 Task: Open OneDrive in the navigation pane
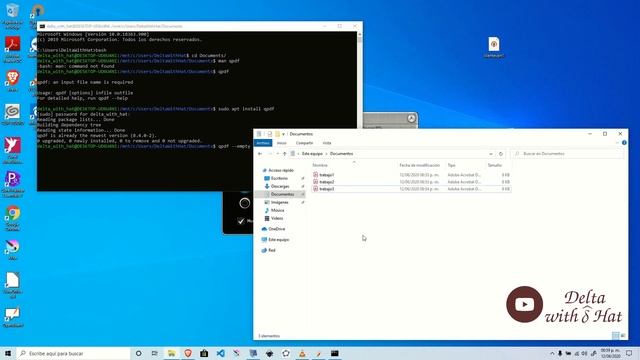277,229
